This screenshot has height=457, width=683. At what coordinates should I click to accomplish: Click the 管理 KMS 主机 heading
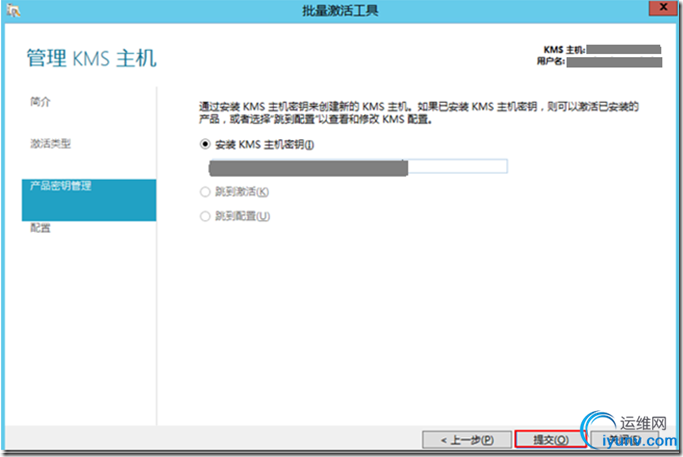(91, 58)
